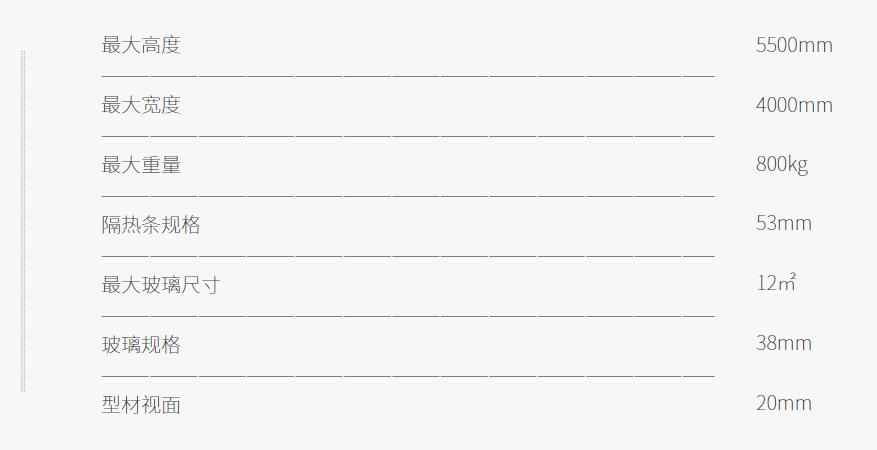Select the 12㎡ glass size value
This screenshot has height=450, width=877.
point(776,282)
